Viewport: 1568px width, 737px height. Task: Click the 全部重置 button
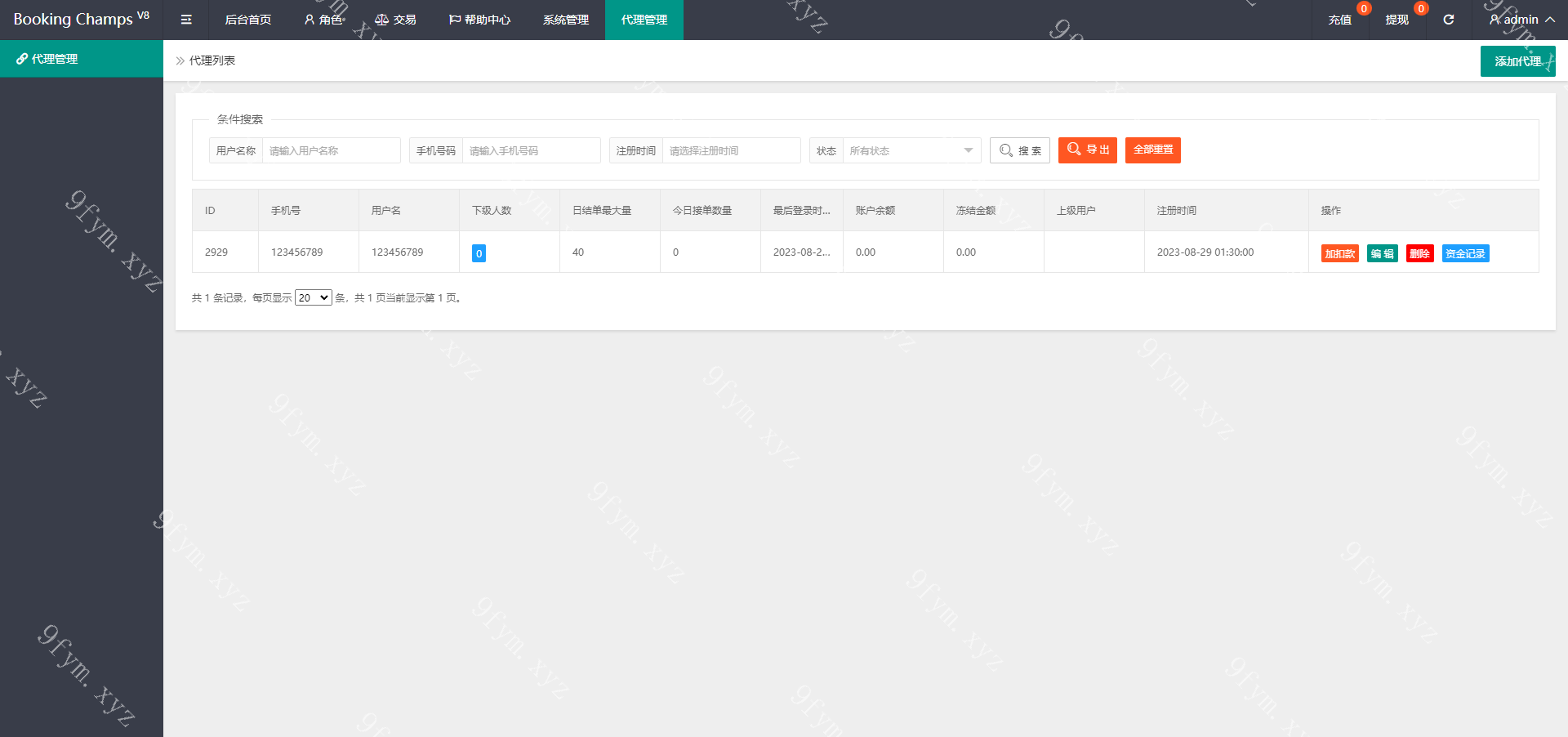(1153, 150)
